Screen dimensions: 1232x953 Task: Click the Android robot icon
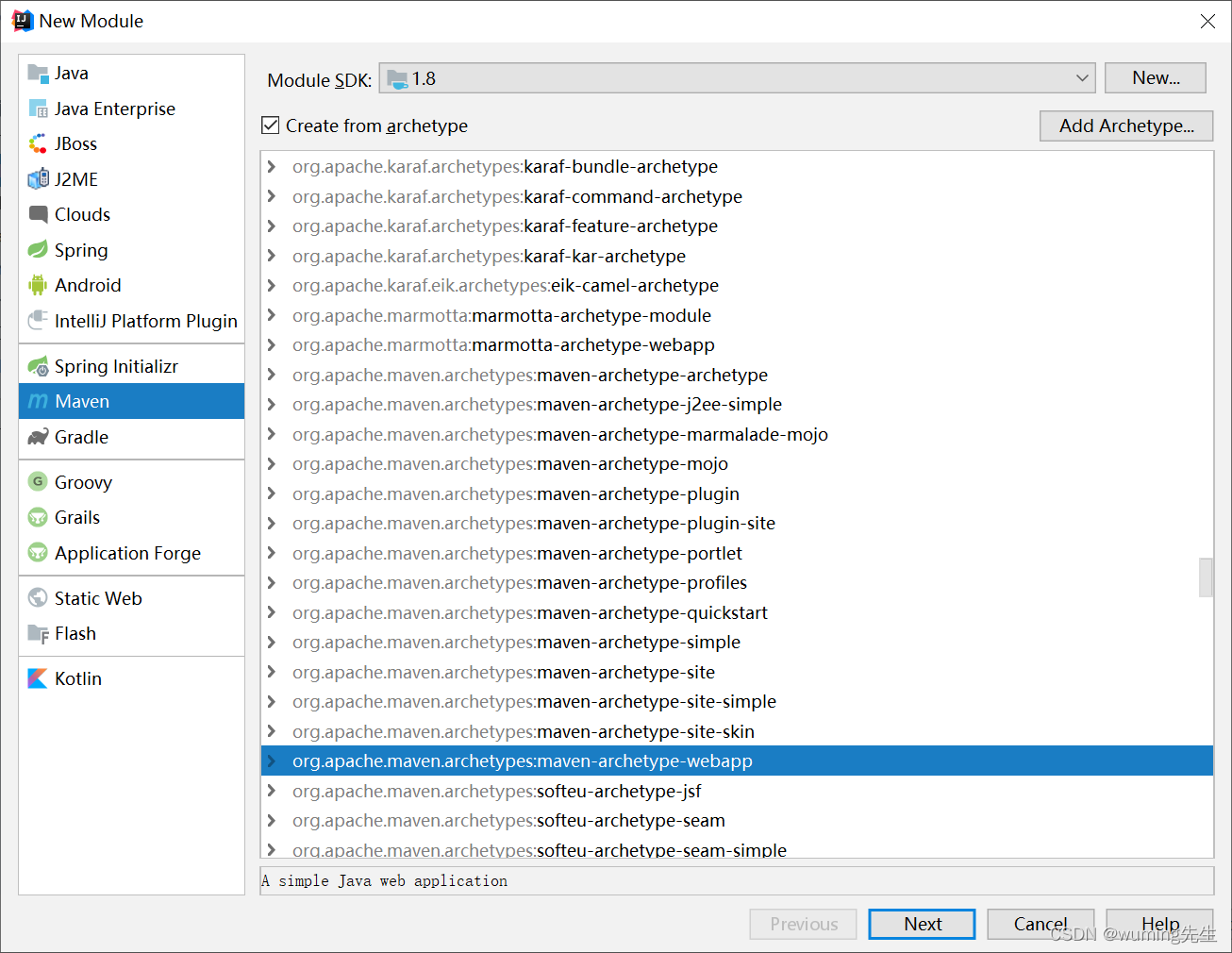click(x=38, y=285)
